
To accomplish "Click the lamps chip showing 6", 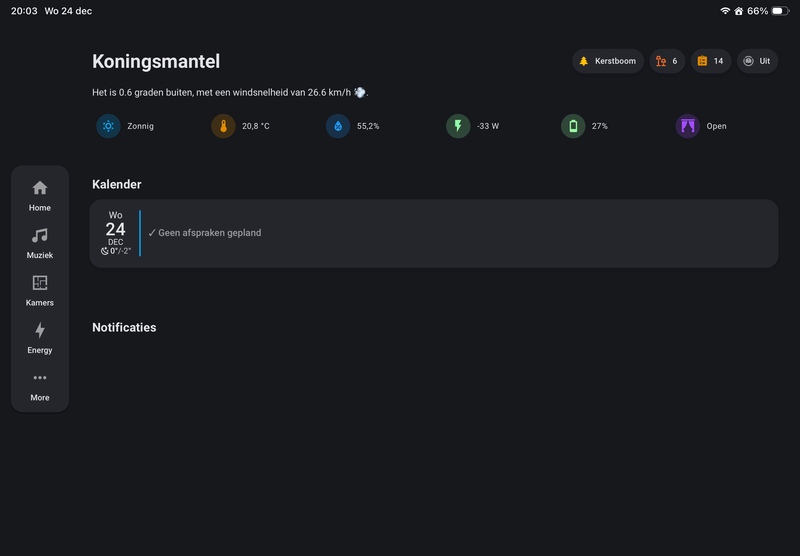I will click(667, 61).
